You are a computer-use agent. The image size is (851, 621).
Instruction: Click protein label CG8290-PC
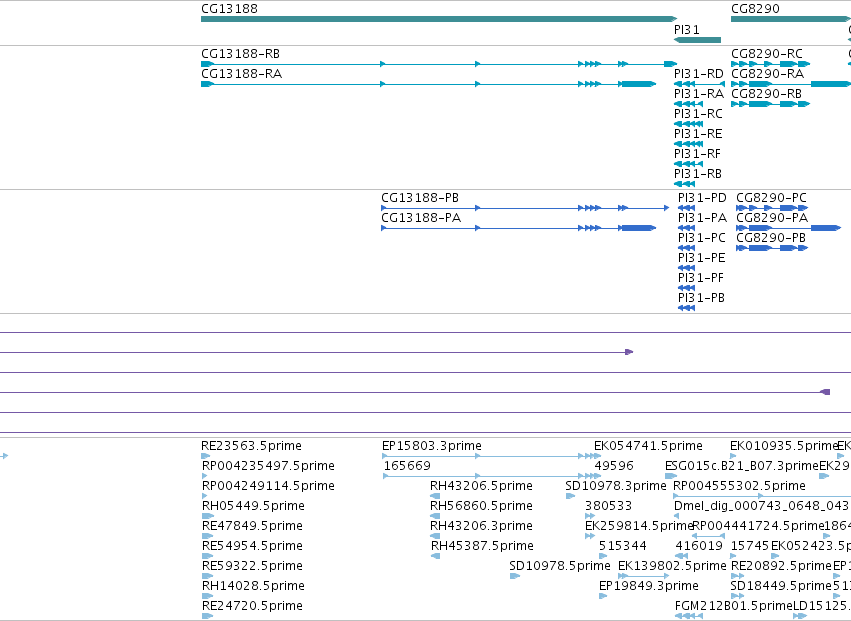point(771,198)
